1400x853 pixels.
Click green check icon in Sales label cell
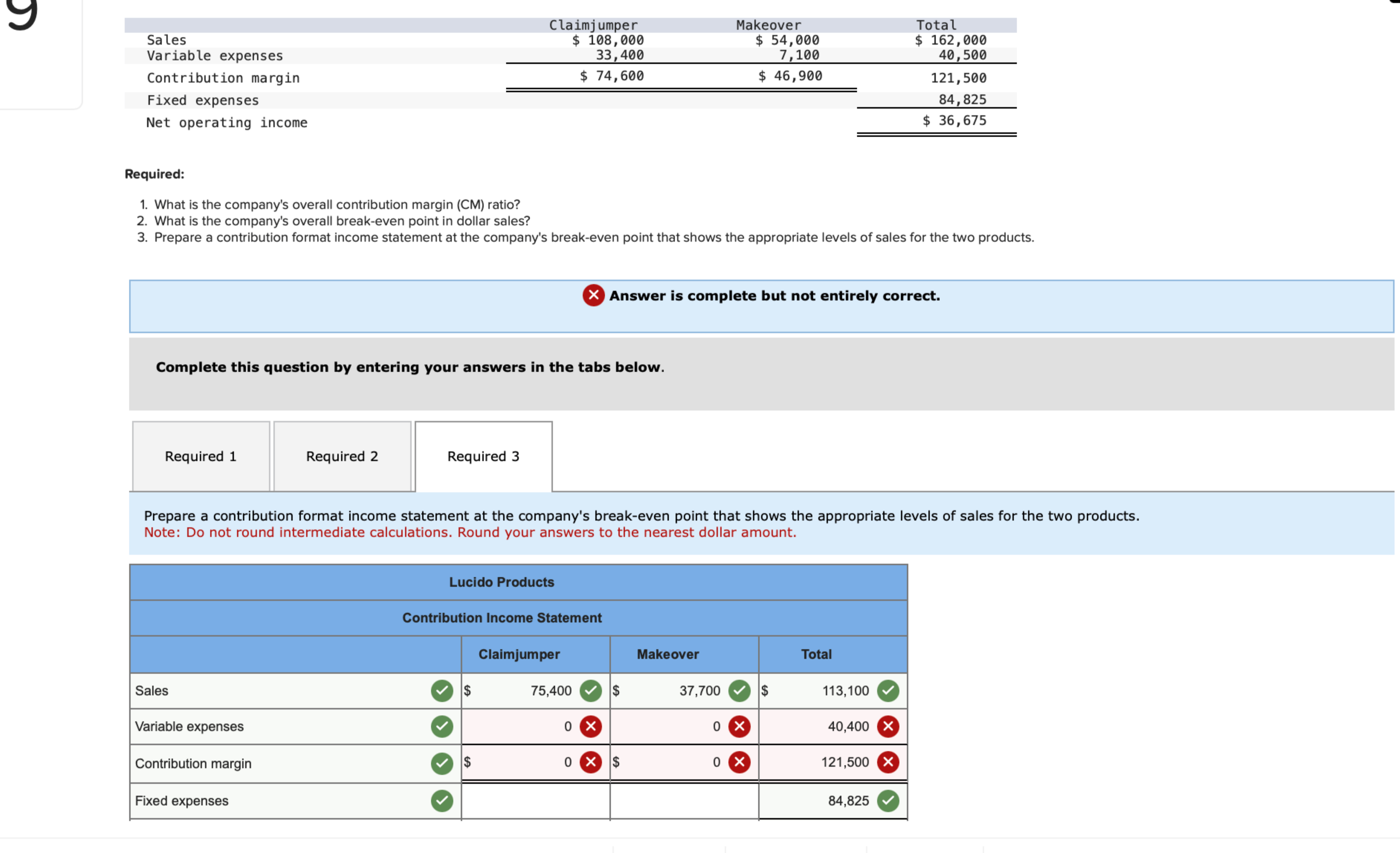tap(442, 691)
